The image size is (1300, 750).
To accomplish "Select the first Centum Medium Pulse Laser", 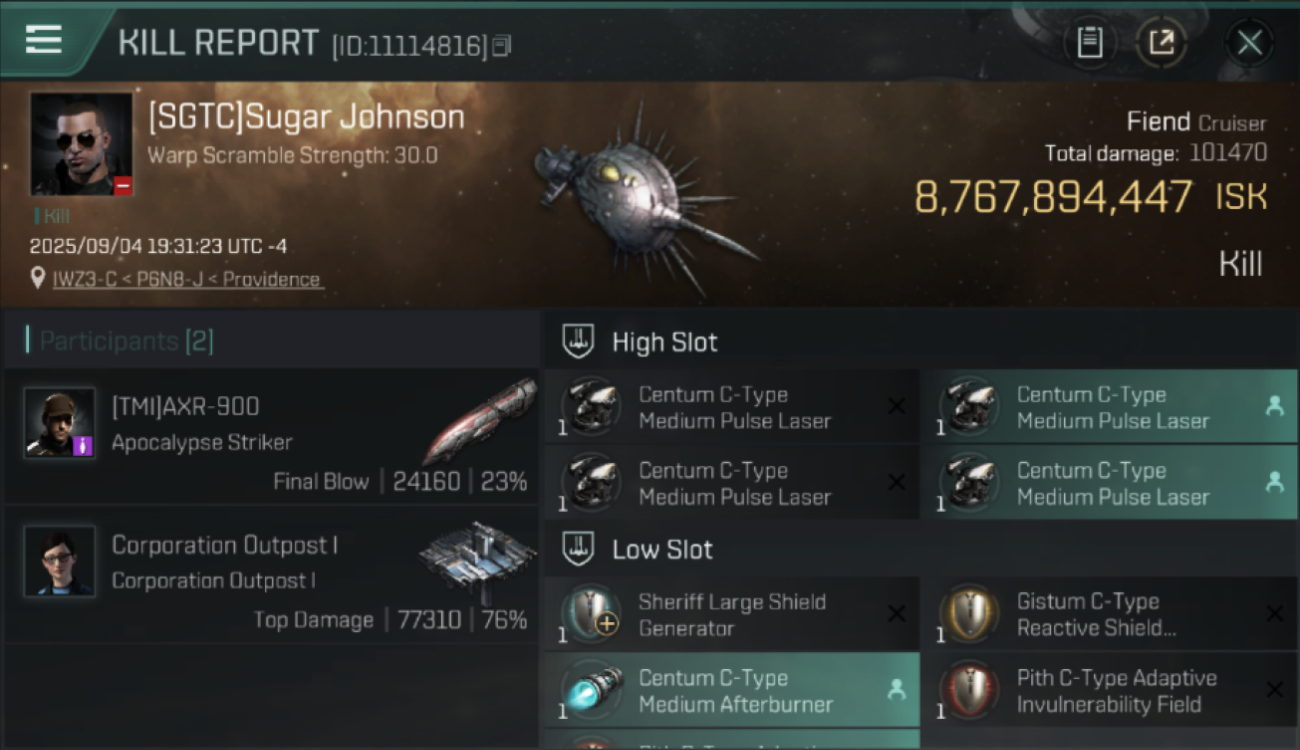I will point(732,407).
